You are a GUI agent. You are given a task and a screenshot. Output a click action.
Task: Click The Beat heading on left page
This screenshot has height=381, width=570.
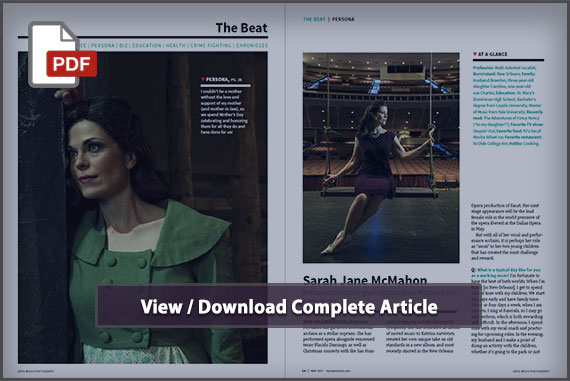[x=241, y=28]
